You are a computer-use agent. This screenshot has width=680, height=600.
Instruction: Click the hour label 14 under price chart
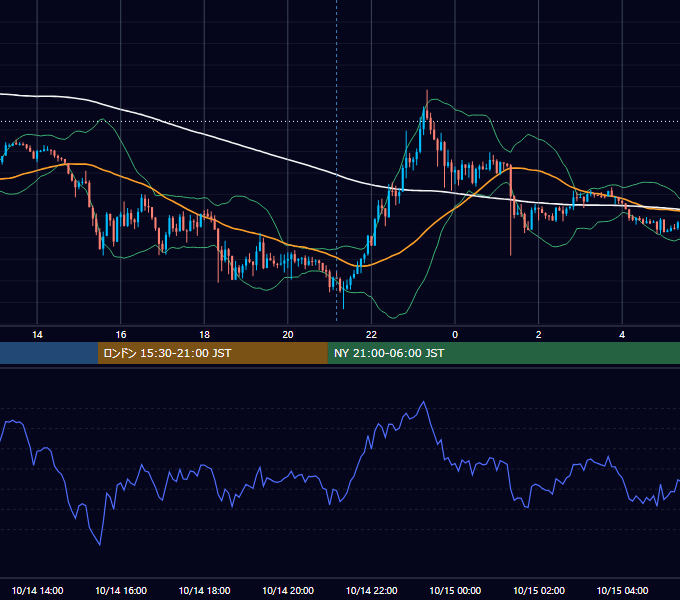(37, 335)
